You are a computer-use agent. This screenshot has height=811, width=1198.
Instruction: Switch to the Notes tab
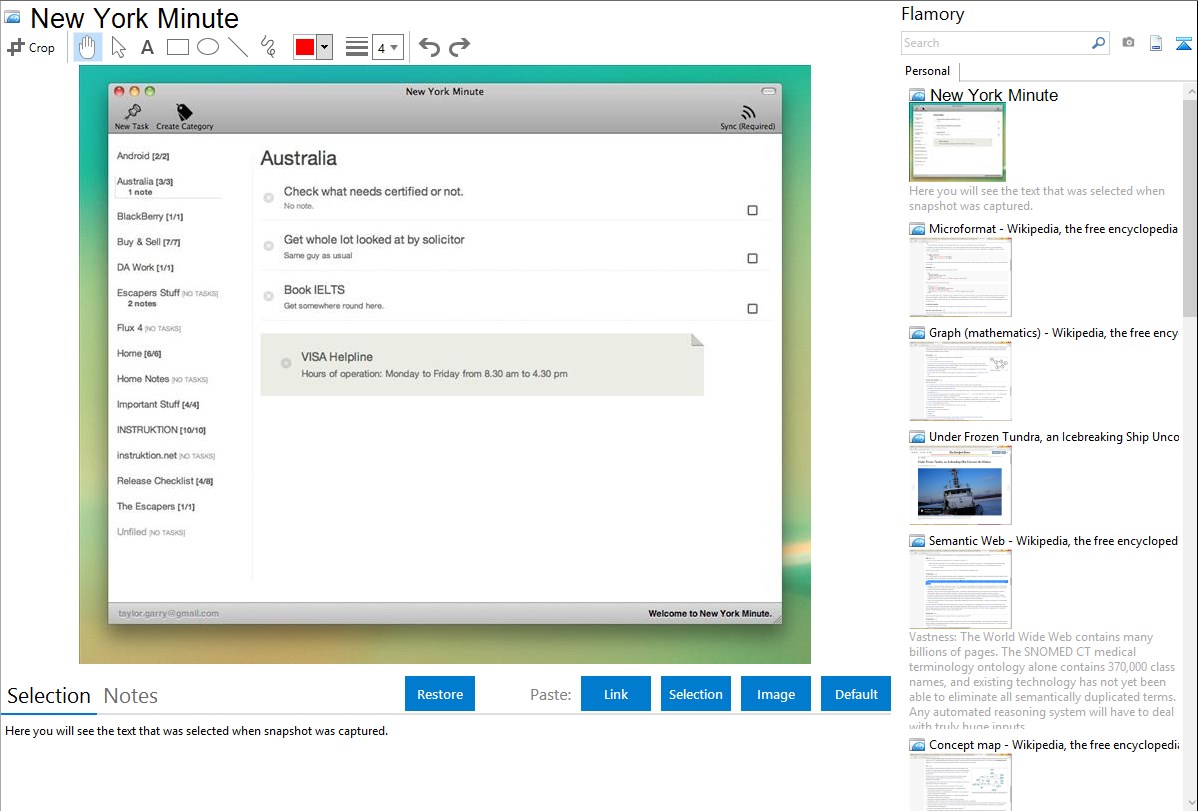[x=131, y=696]
